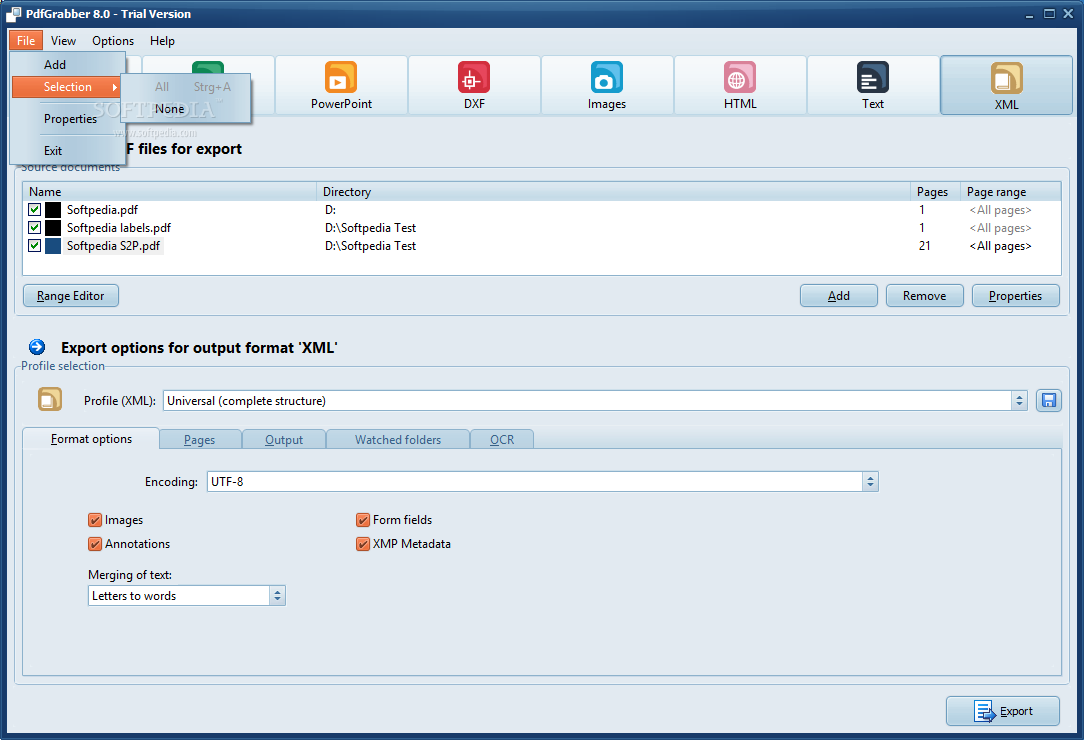Click the blue arrow icon beside Export options
Viewport: 1084px width, 740px height.
37,347
